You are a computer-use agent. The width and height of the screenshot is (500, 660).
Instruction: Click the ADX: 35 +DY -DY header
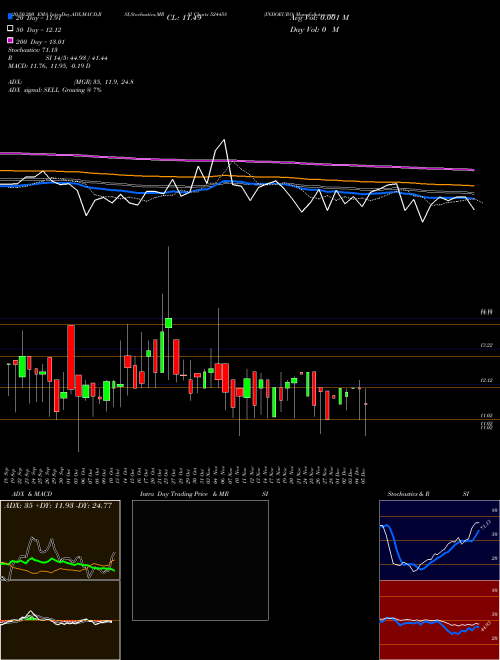(x=58, y=506)
